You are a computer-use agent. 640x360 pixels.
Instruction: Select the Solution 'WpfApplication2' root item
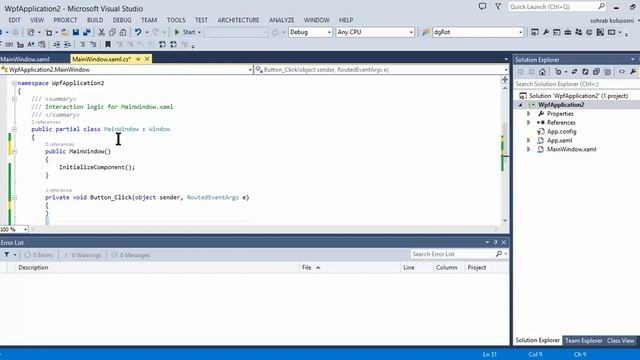click(x=578, y=96)
